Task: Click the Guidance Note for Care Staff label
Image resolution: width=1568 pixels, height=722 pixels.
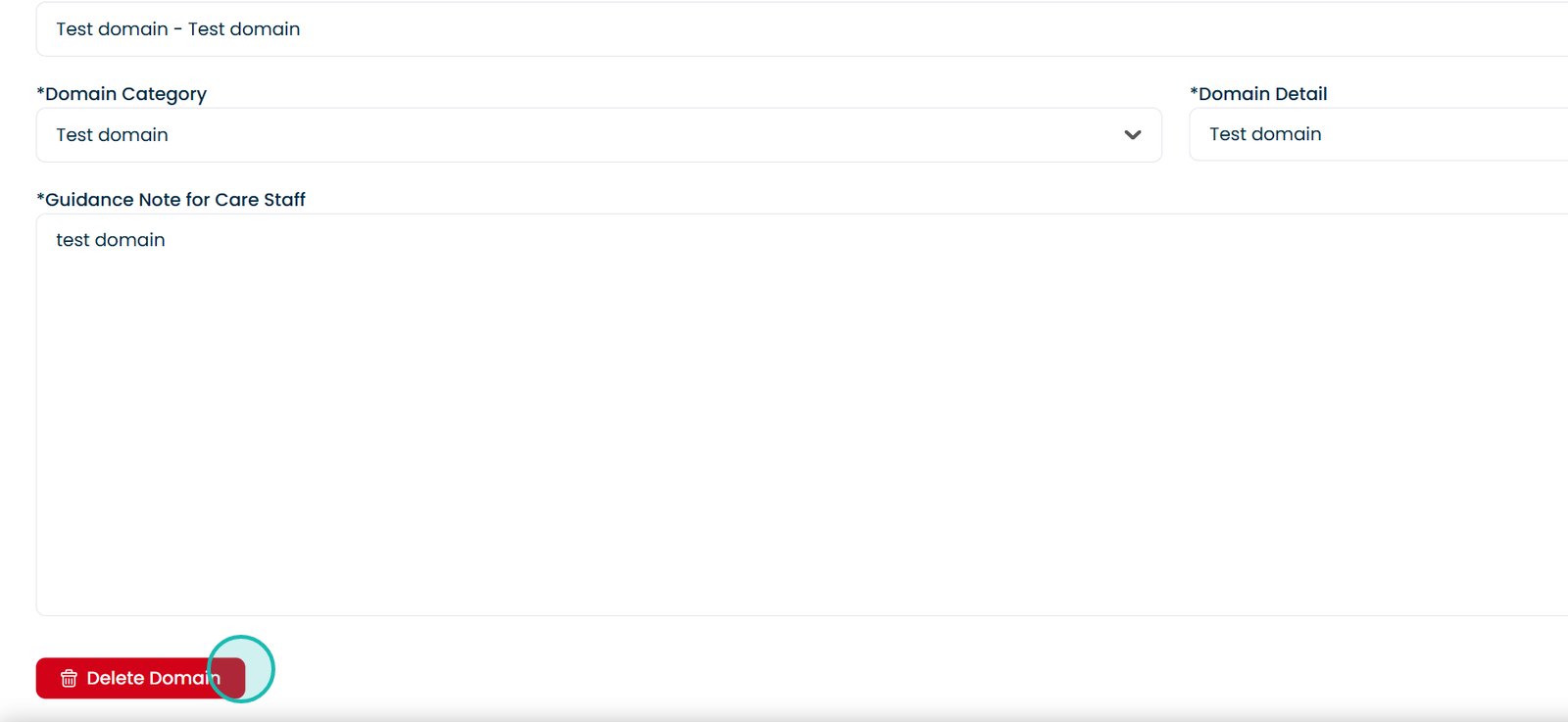Action: pyautogui.click(x=175, y=200)
